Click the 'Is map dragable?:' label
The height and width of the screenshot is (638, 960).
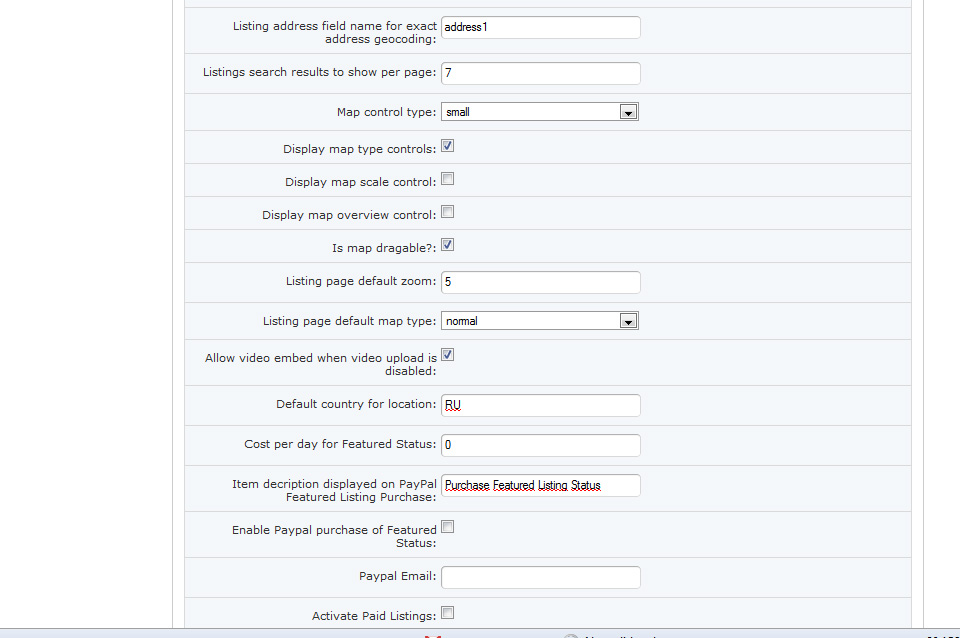(384, 248)
